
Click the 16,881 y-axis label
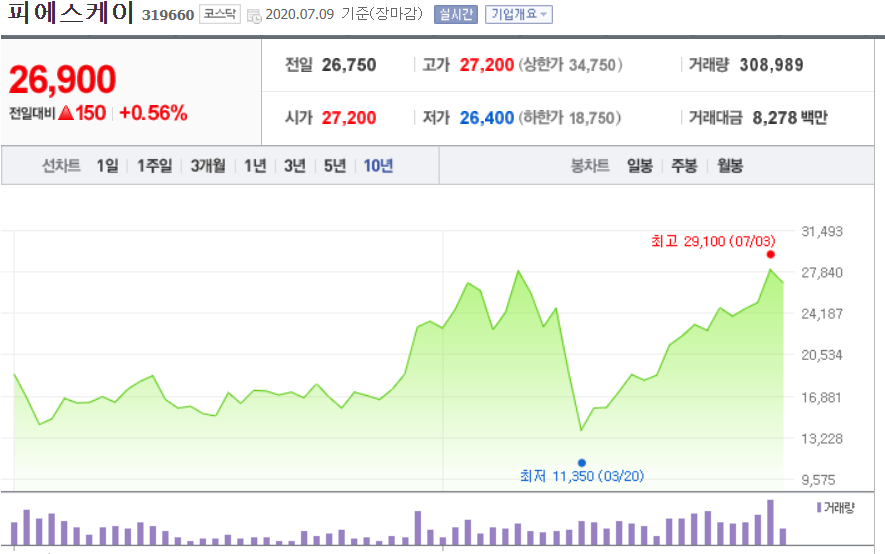click(822, 398)
